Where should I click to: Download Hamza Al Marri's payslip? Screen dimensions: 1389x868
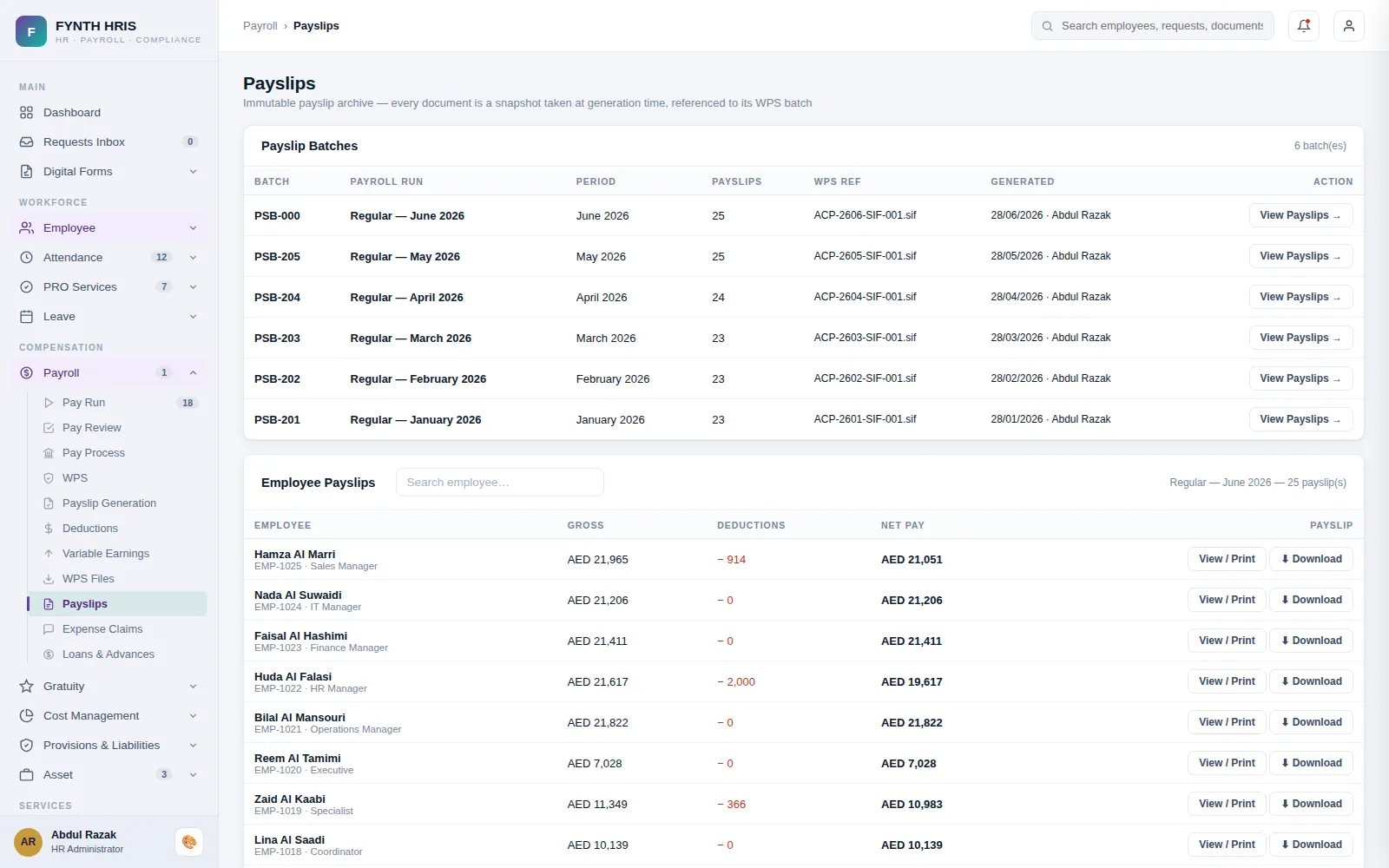tap(1311, 559)
